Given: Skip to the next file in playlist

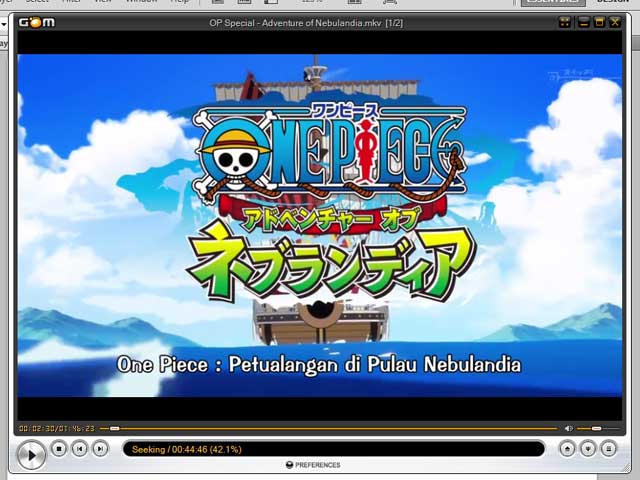Looking at the screenshot, I should tap(100, 449).
